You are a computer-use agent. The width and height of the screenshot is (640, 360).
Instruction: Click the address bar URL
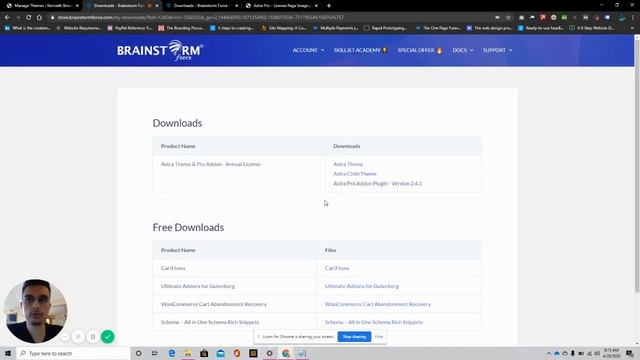200,18
